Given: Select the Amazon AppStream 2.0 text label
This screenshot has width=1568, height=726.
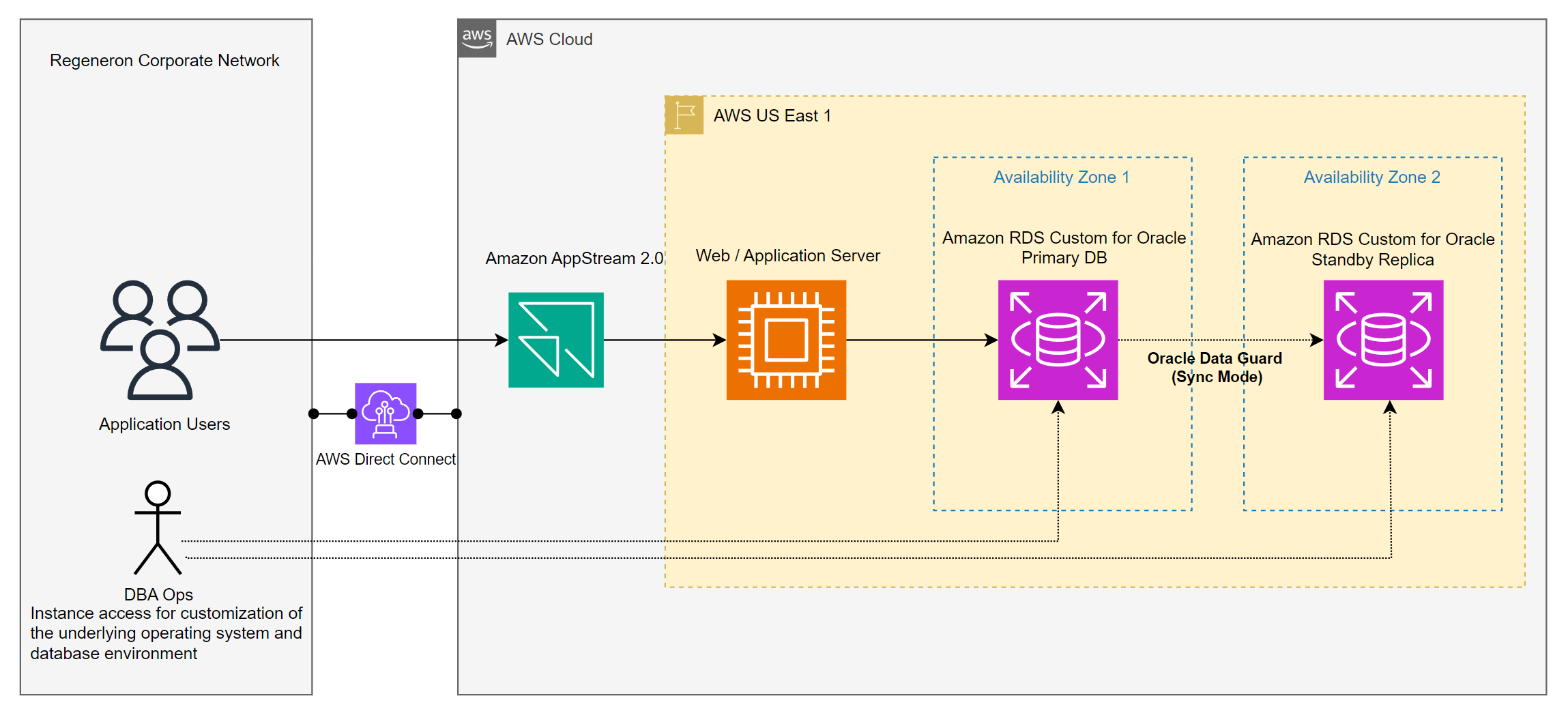Looking at the screenshot, I should coord(574,259).
